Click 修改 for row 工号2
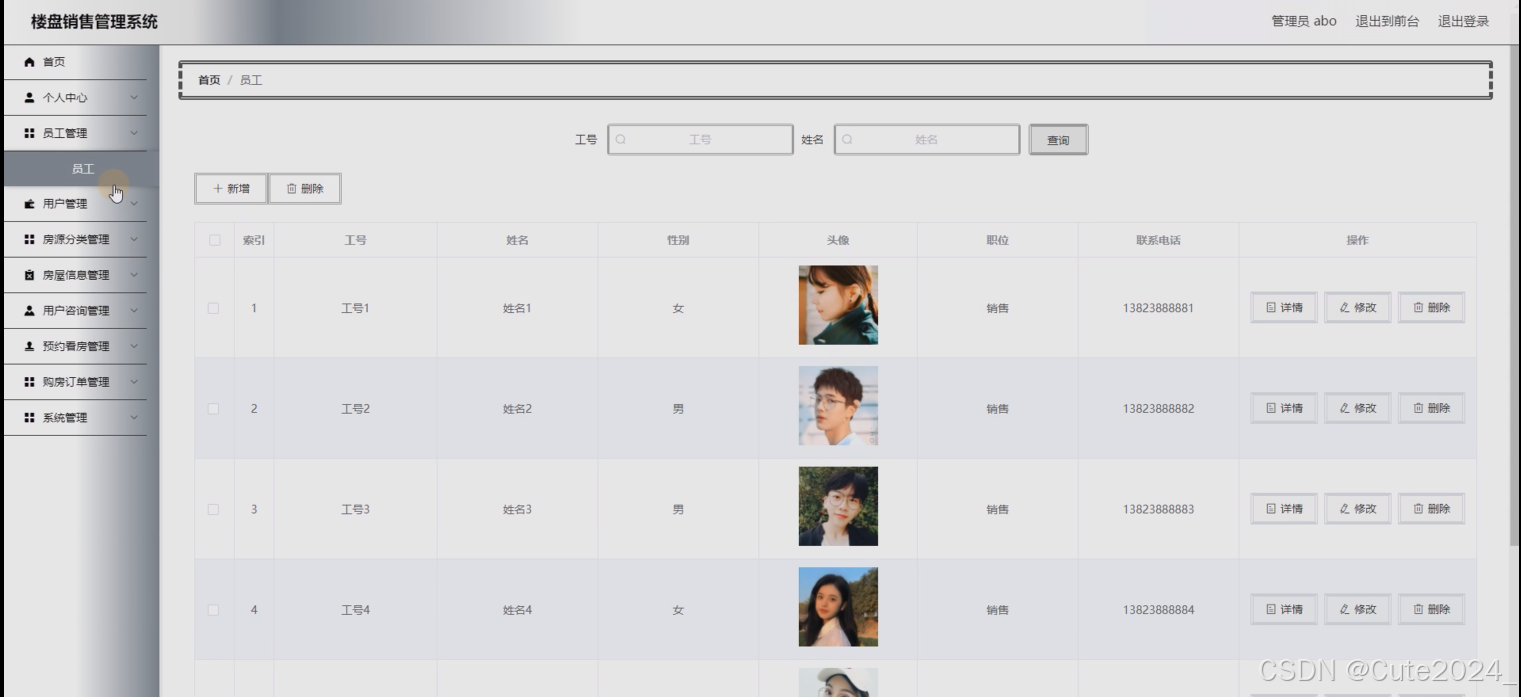The width and height of the screenshot is (1521, 697). (x=1358, y=408)
